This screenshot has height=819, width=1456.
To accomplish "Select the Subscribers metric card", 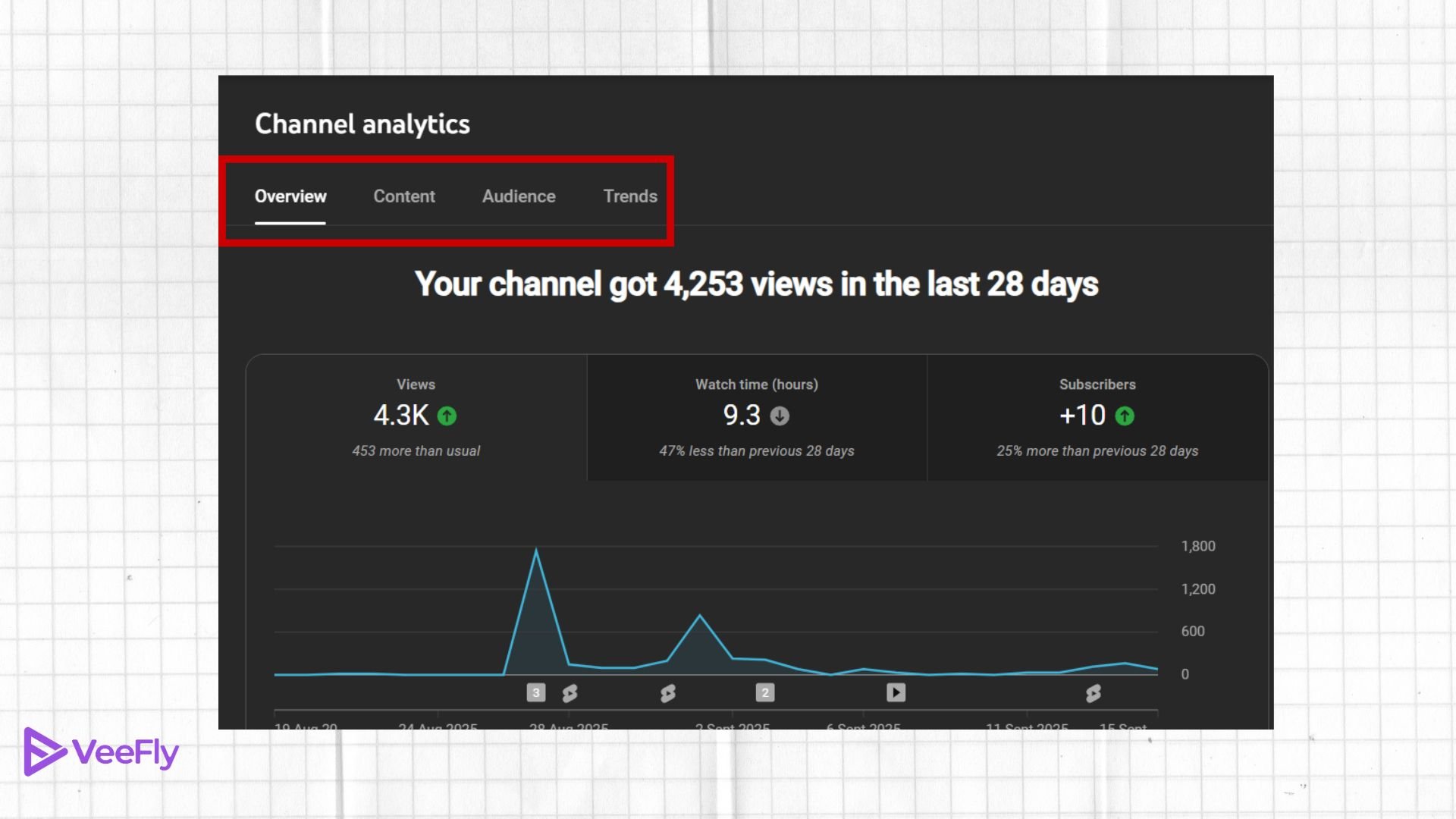I will [1097, 416].
